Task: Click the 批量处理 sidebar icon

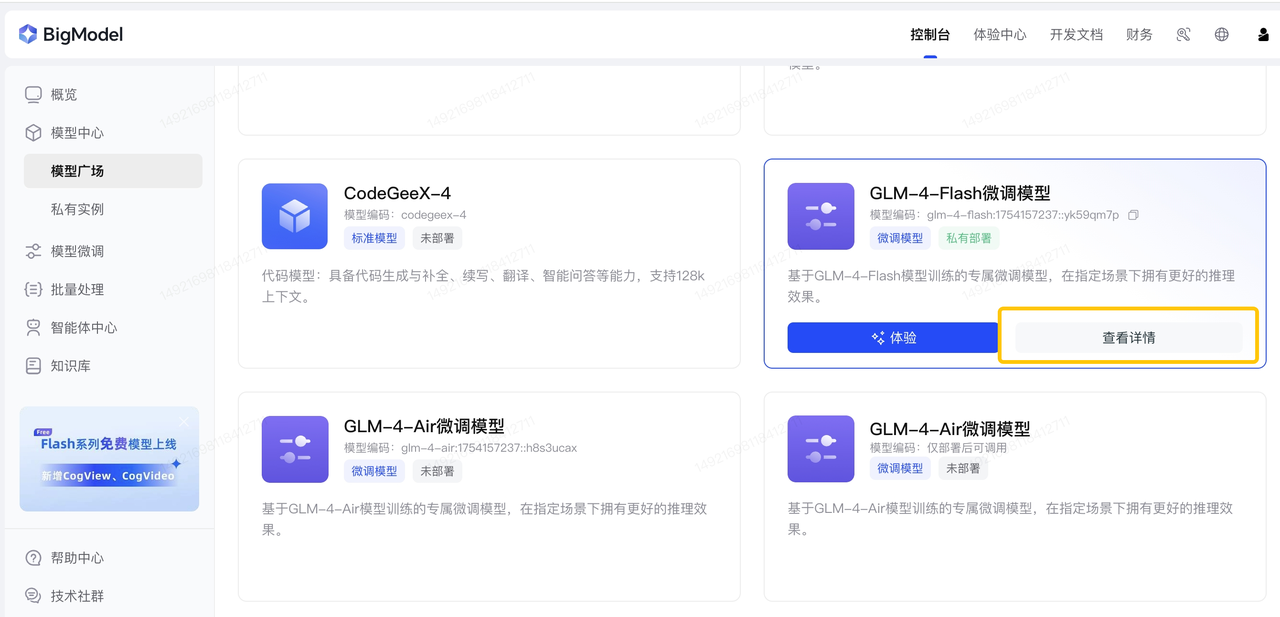Action: 33,289
